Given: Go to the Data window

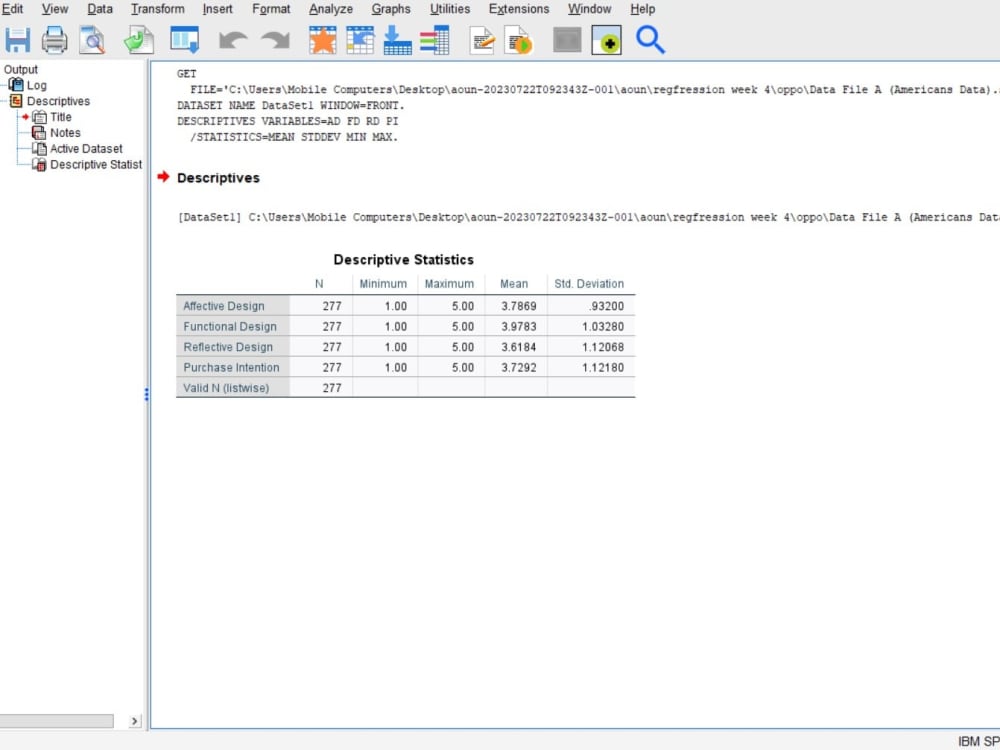Looking at the screenshot, I should pos(182,40).
